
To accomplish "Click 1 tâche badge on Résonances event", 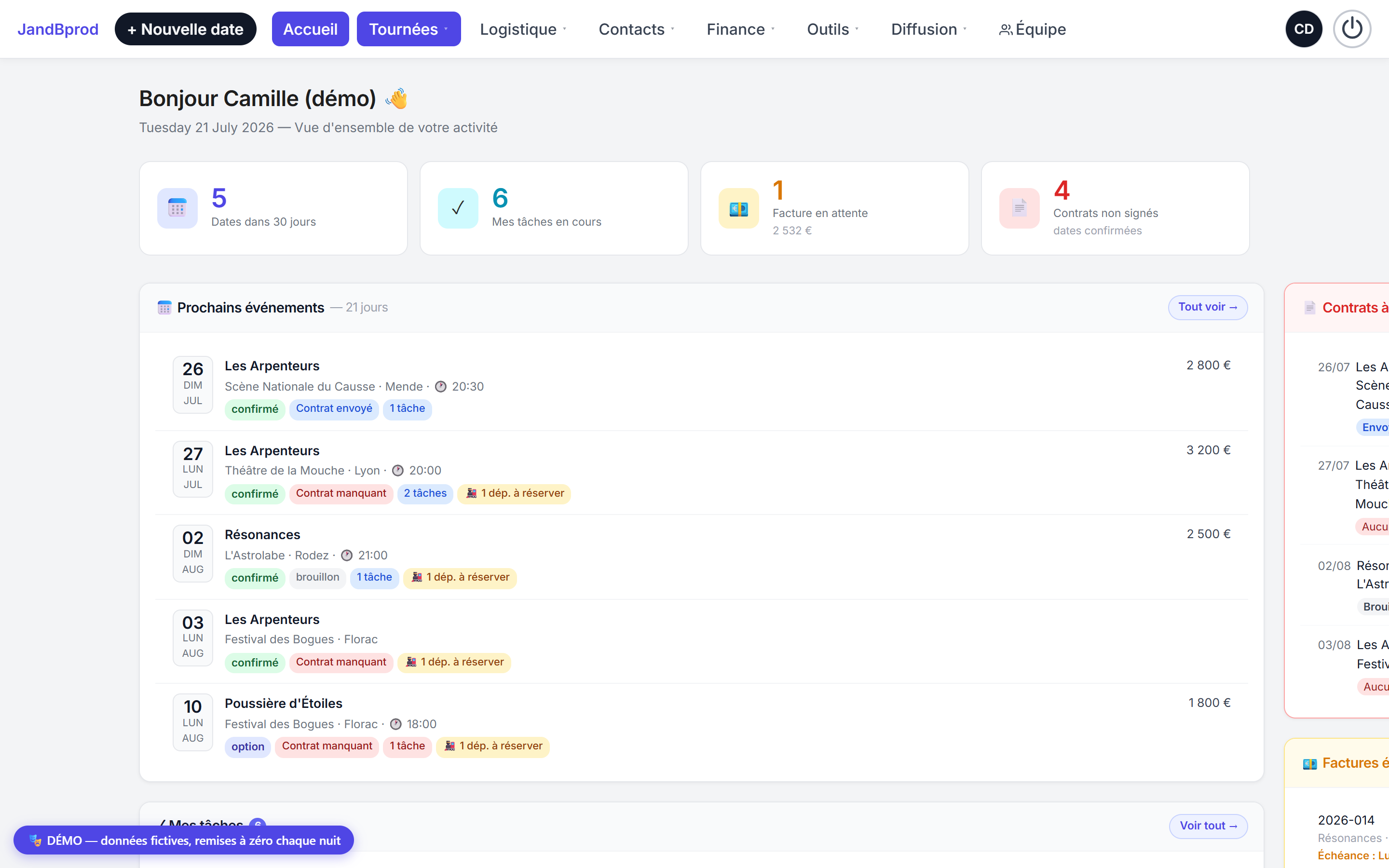I will click(374, 578).
